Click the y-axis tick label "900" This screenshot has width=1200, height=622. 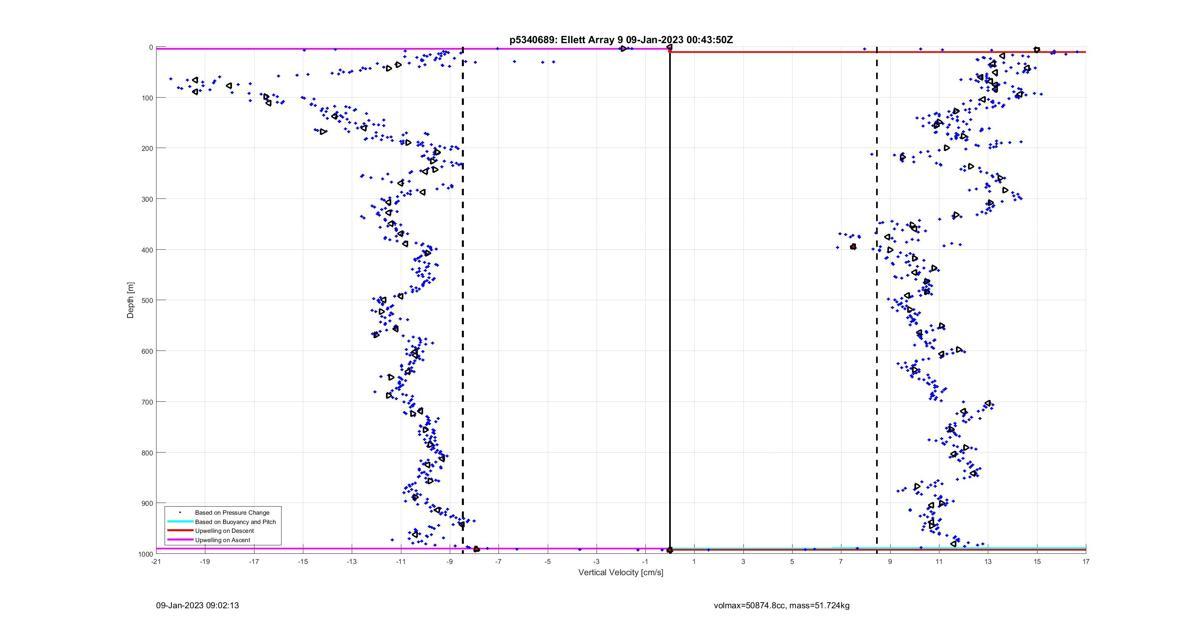pos(147,503)
